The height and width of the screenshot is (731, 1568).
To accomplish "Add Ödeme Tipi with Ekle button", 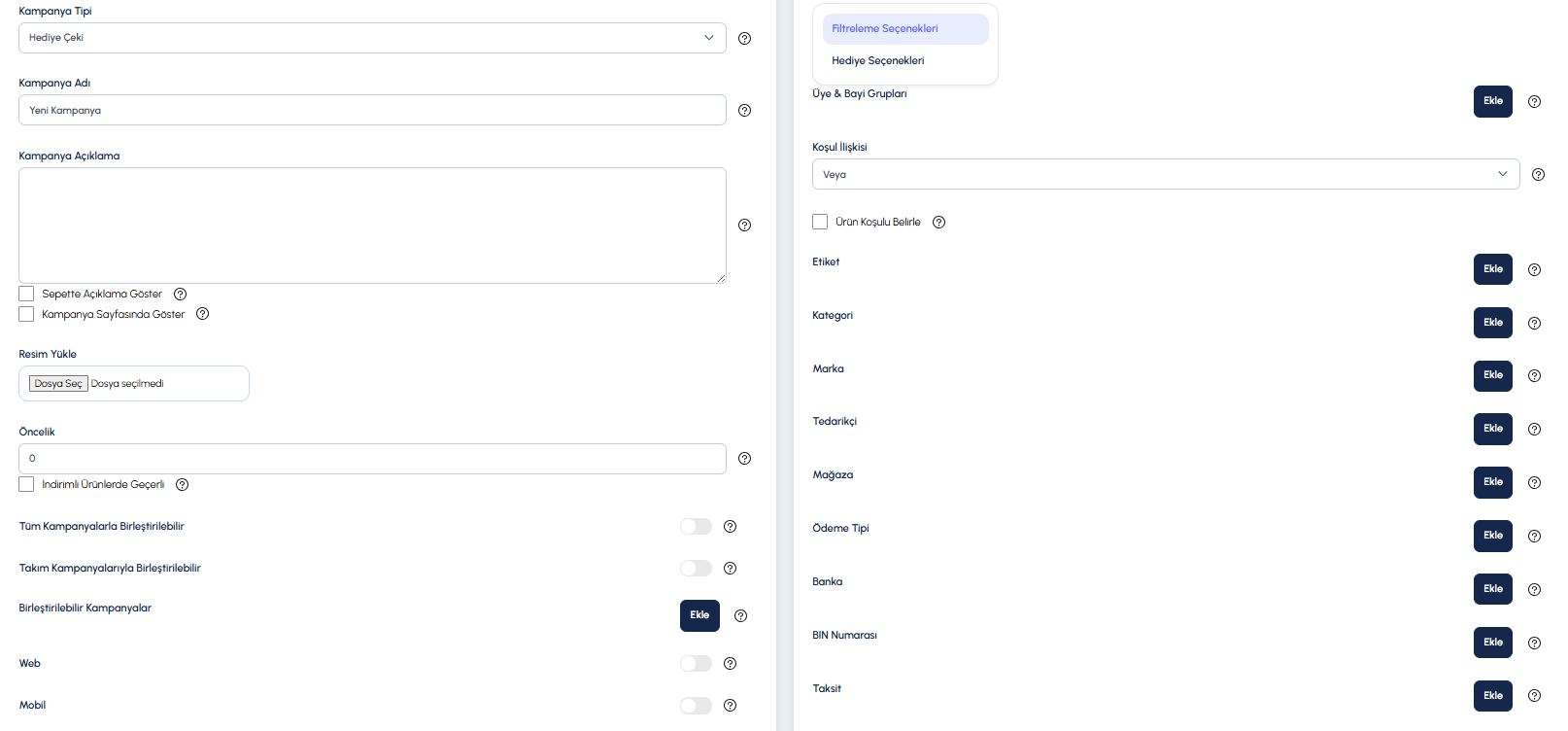I will [x=1493, y=536].
